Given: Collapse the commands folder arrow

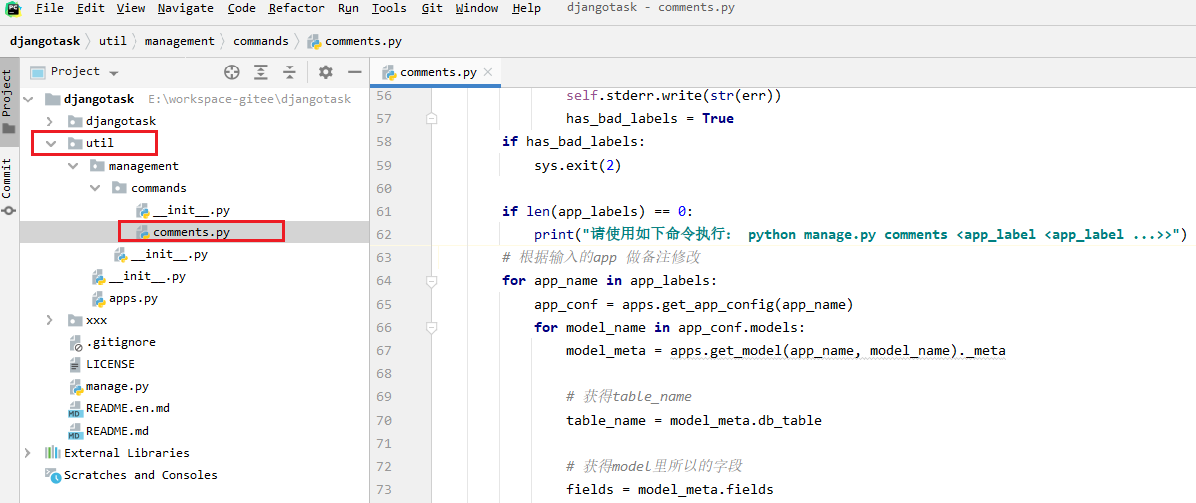Looking at the screenshot, I should pyautogui.click(x=95, y=188).
